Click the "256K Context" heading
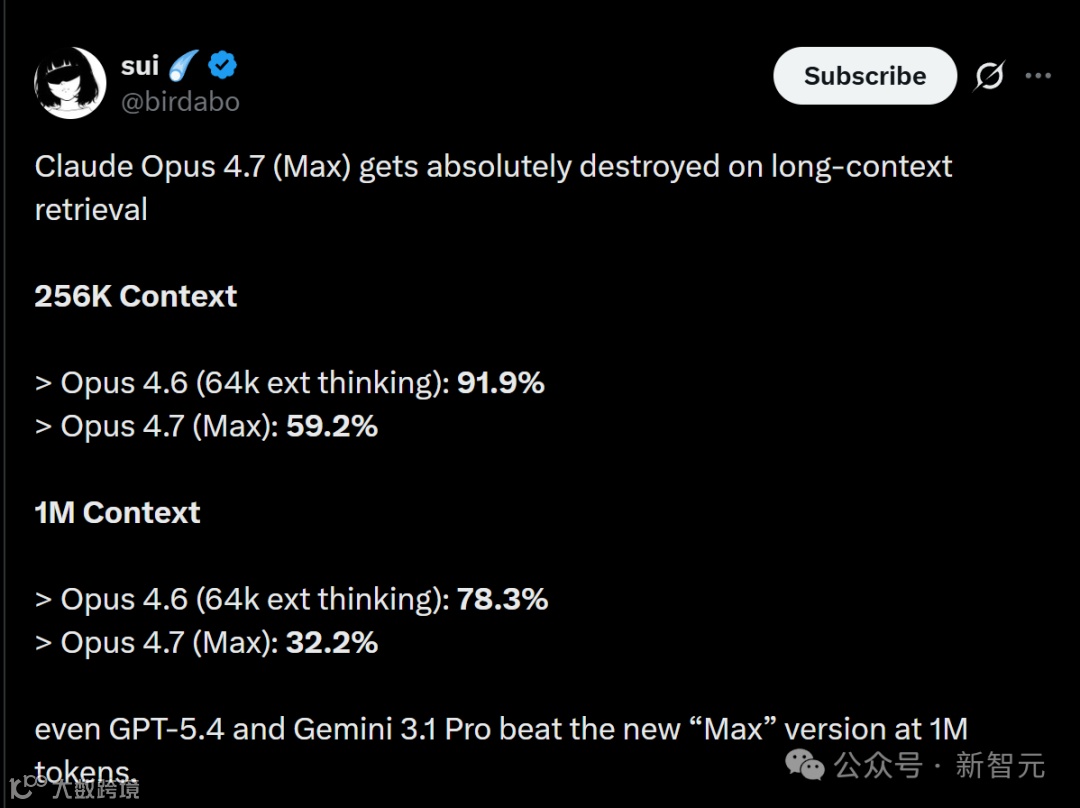The image size is (1080, 808). [x=135, y=297]
